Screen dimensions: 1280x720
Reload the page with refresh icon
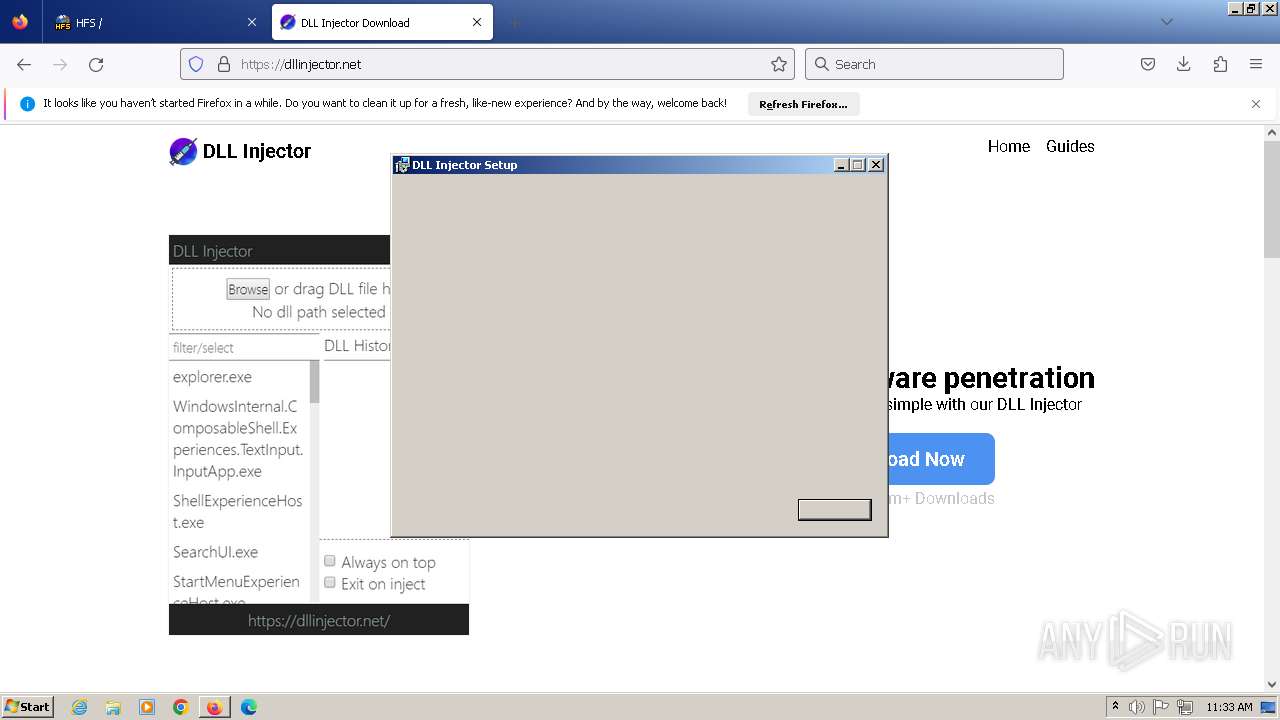pos(96,64)
